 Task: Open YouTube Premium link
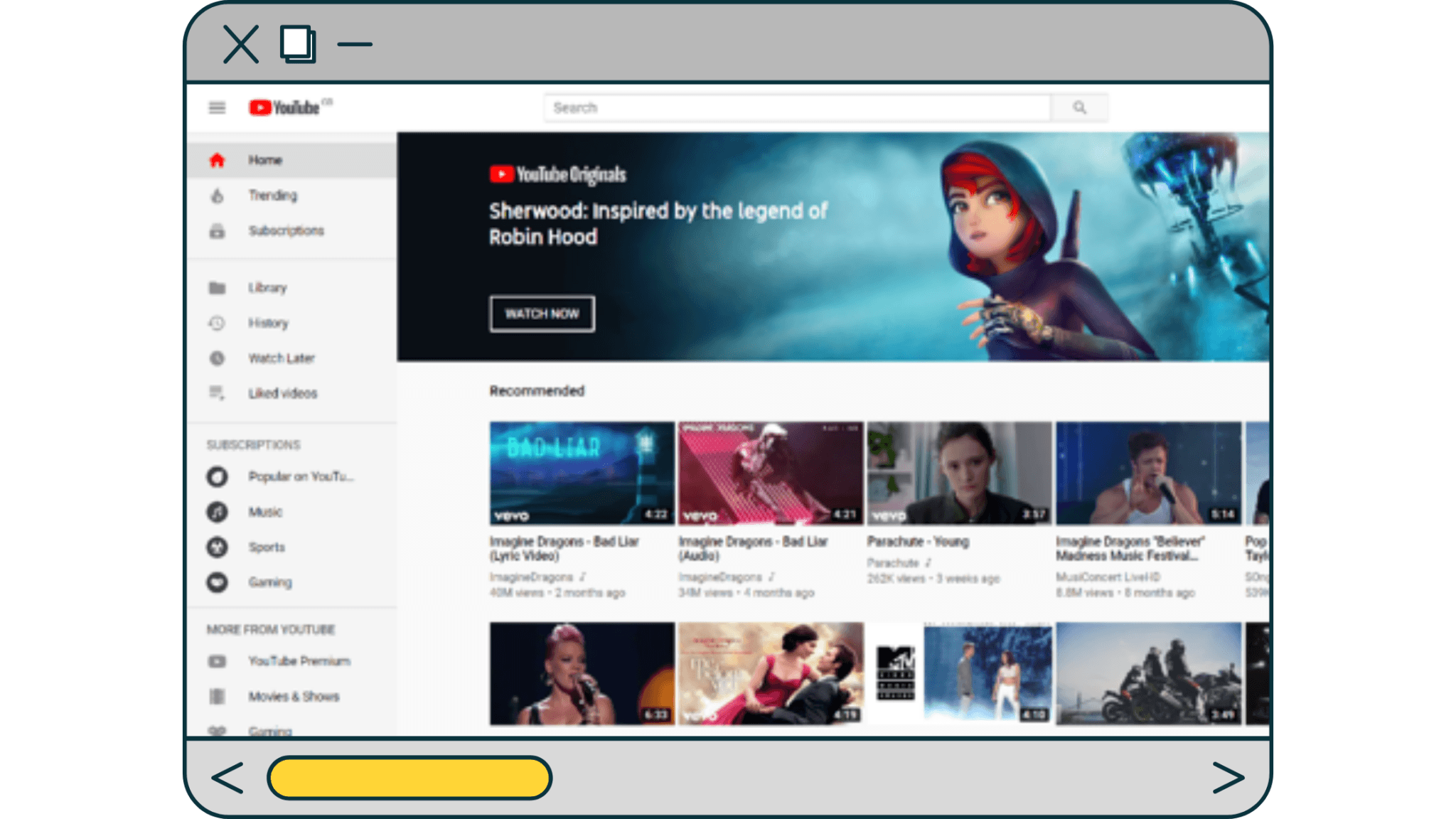pyautogui.click(x=299, y=661)
